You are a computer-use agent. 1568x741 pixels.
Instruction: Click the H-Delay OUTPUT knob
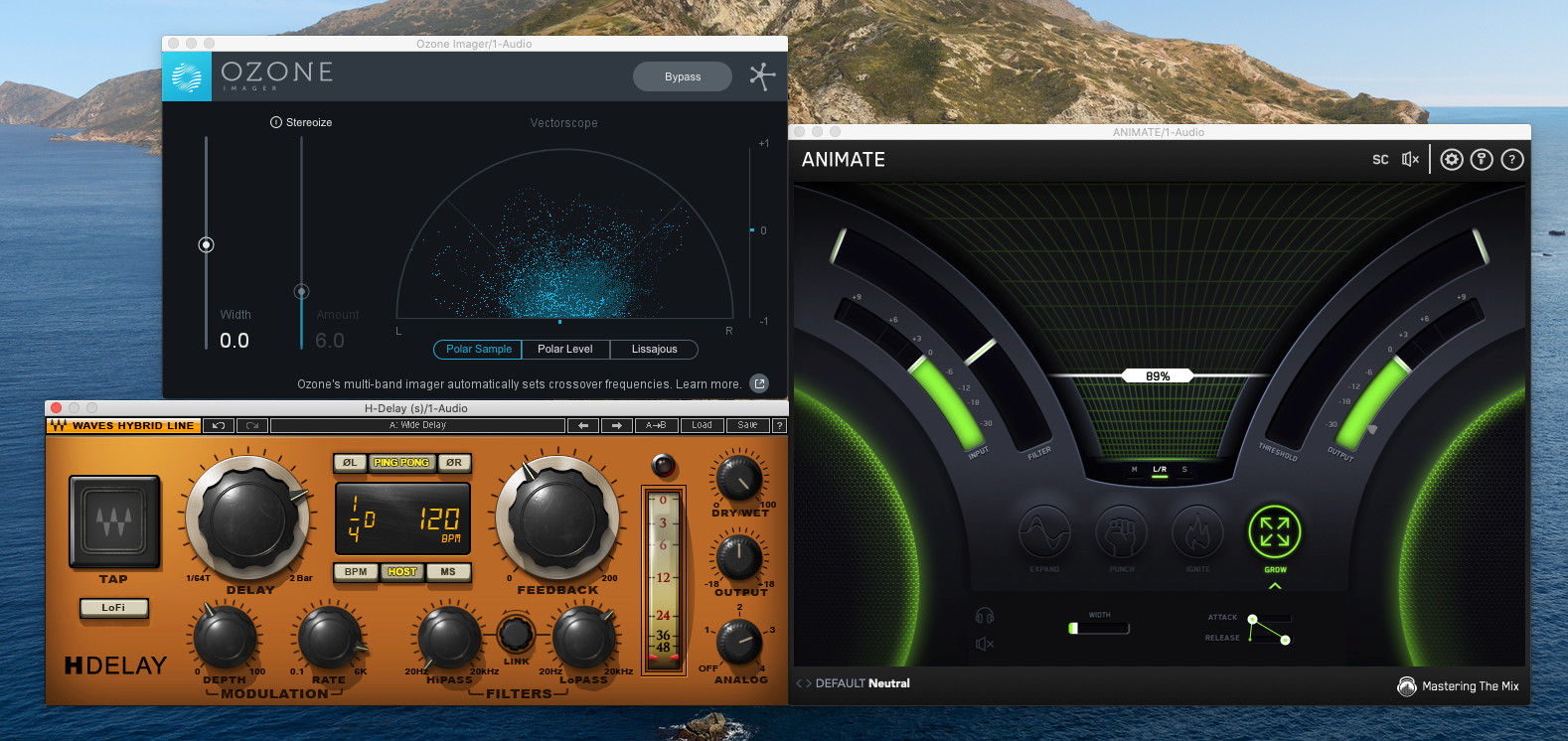click(739, 557)
